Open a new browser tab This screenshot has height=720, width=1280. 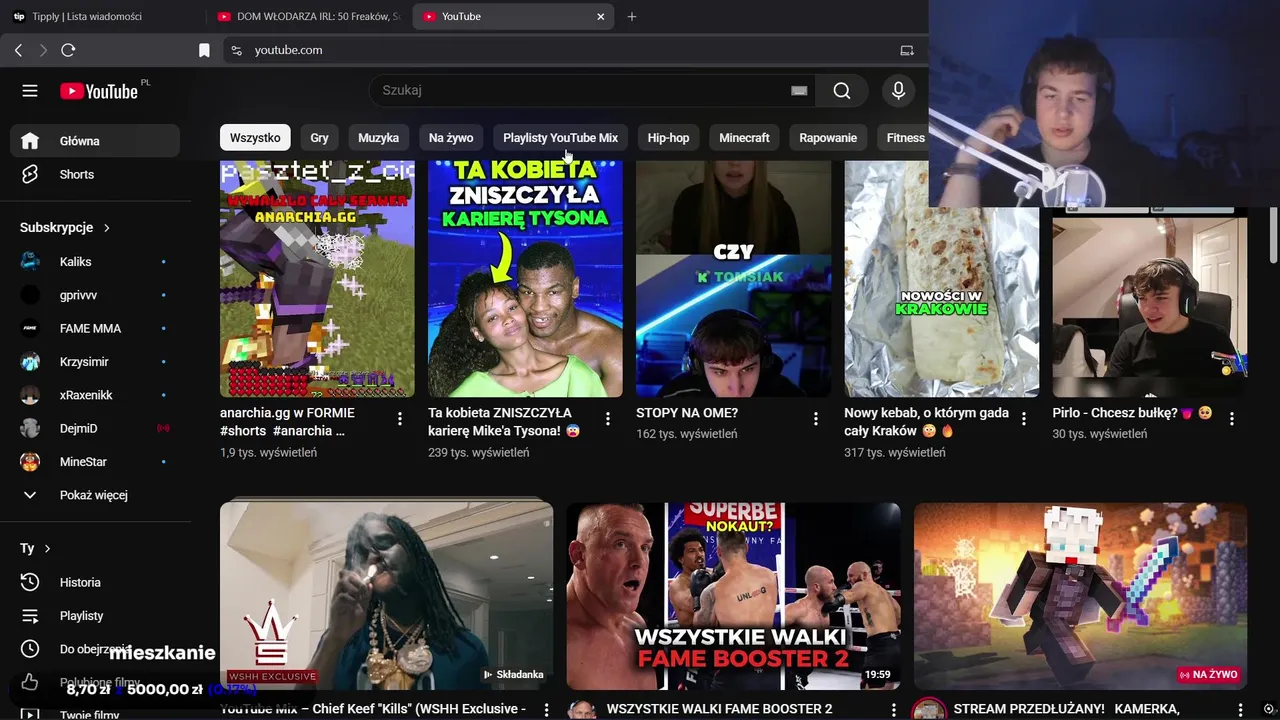[x=632, y=16]
